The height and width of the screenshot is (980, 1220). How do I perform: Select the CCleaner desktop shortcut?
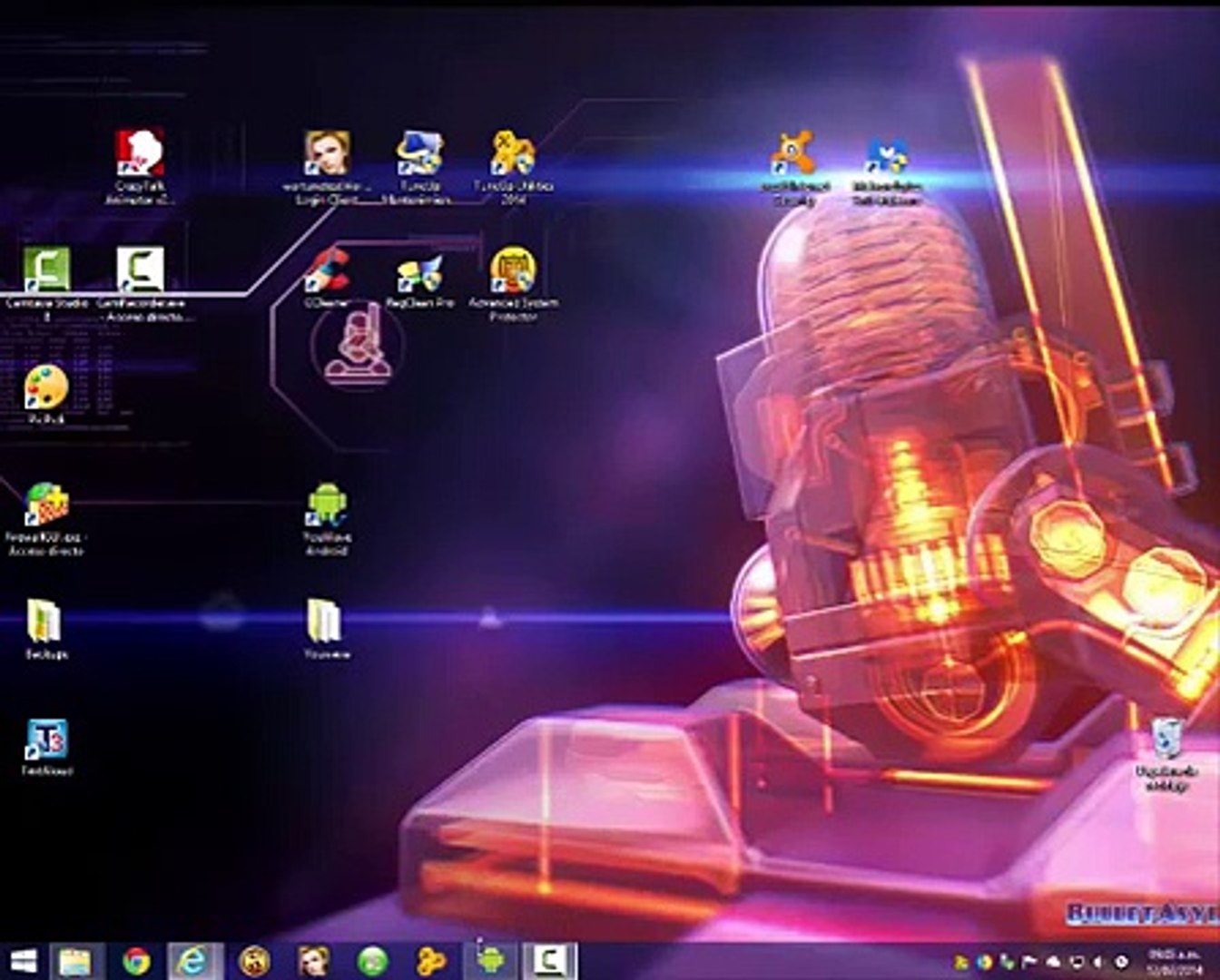(x=327, y=277)
